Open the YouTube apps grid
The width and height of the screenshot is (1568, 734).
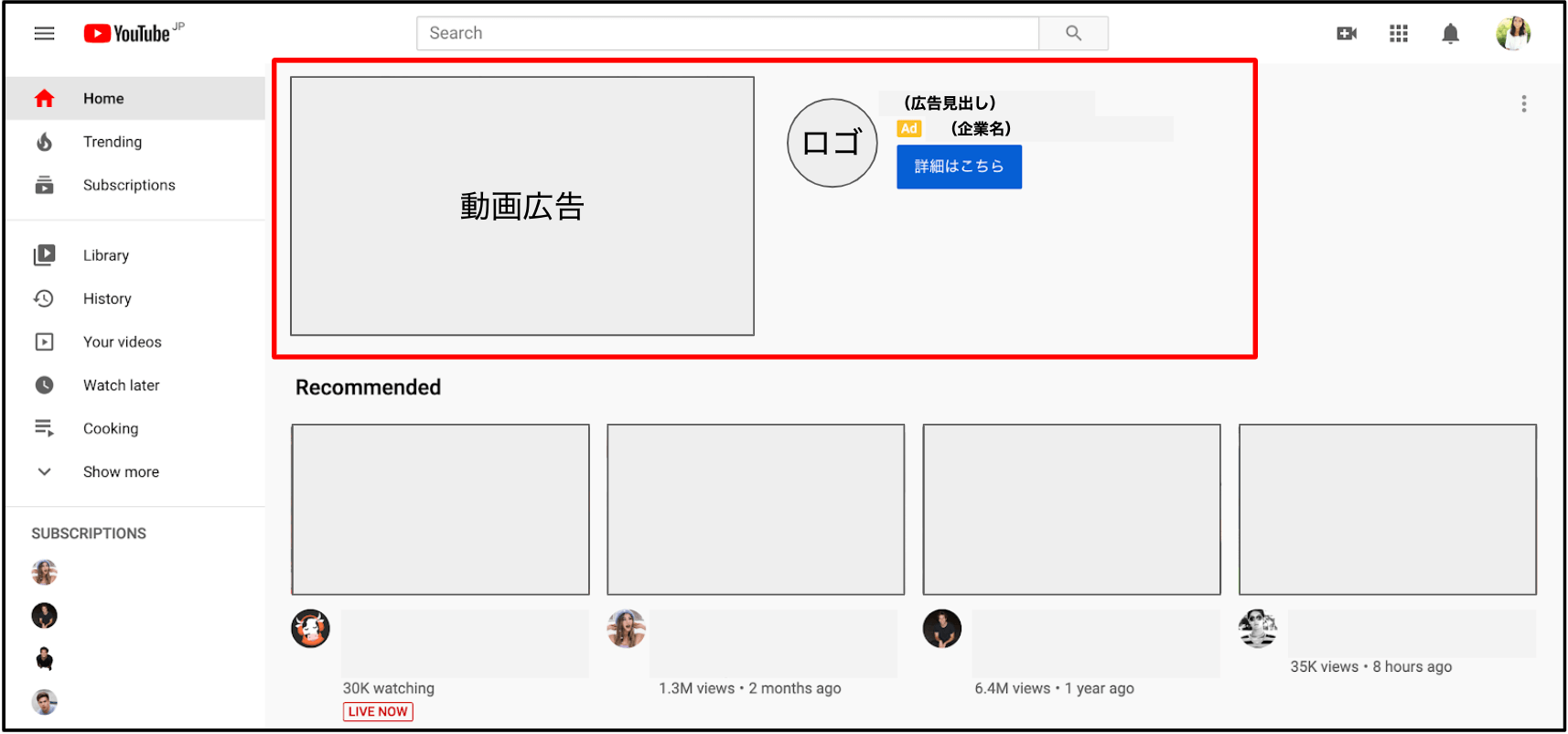(1398, 34)
